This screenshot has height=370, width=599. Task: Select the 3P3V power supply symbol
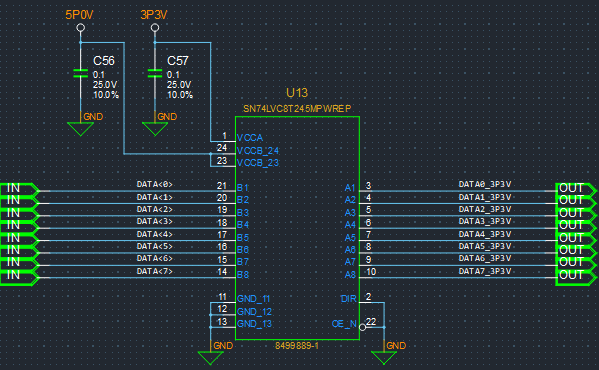pyautogui.click(x=155, y=27)
